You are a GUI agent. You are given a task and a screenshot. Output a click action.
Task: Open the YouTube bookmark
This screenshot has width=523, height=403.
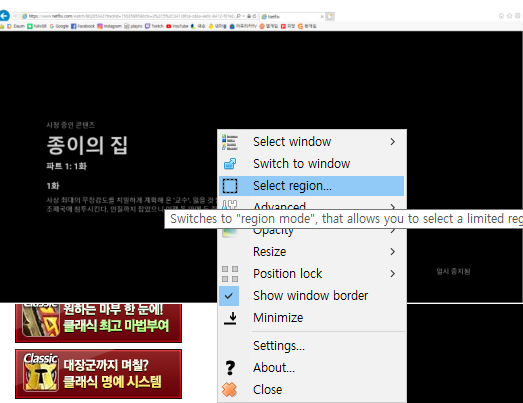tap(177, 26)
